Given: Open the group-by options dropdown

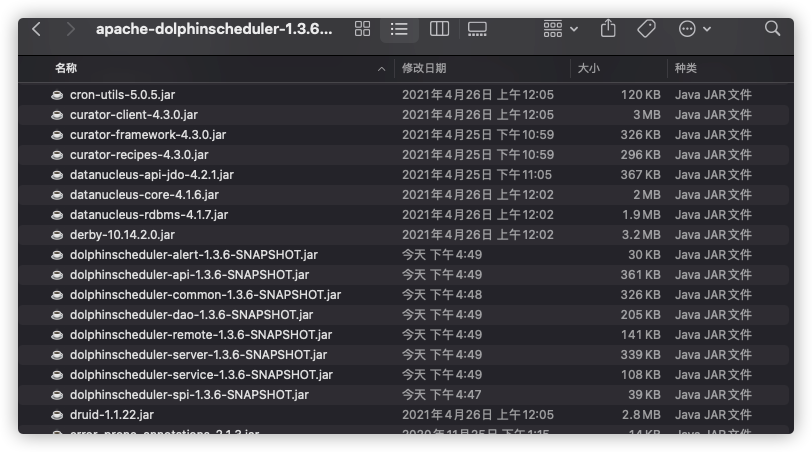Looking at the screenshot, I should point(560,29).
